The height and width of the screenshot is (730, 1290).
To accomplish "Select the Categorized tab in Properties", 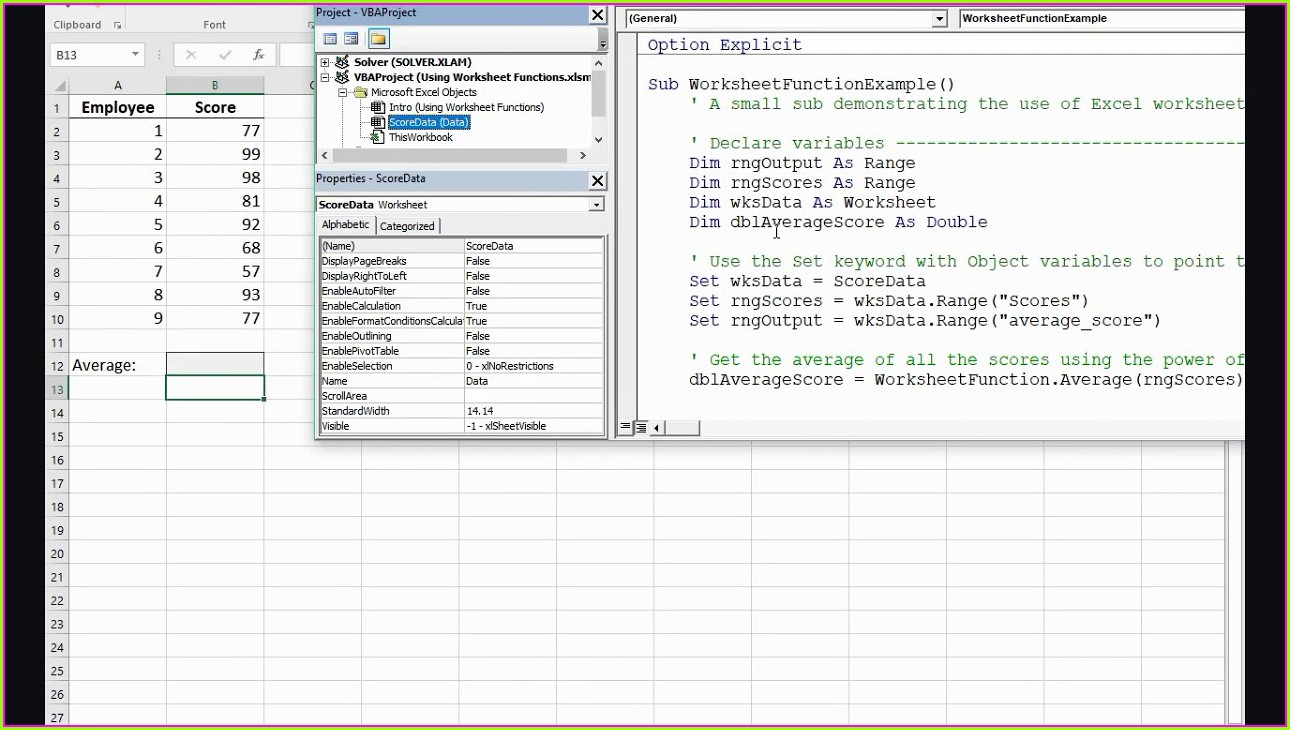I will [x=407, y=226].
